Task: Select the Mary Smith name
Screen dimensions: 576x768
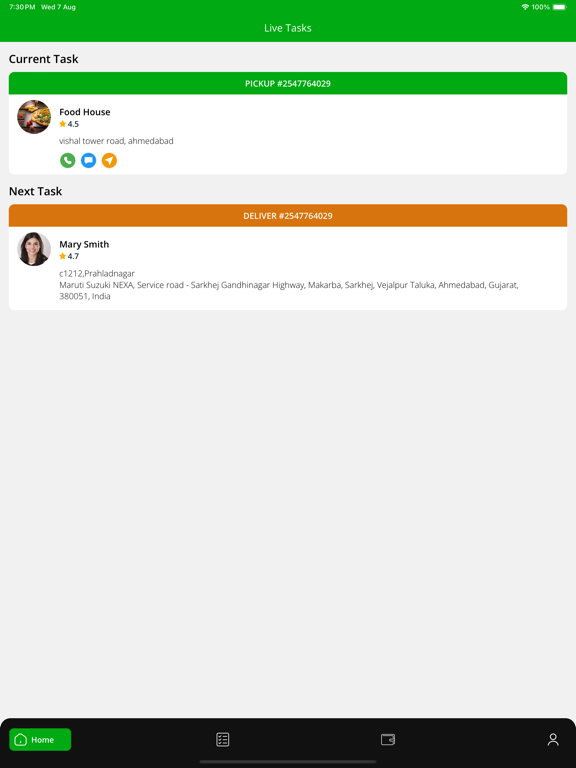Action: tap(84, 244)
